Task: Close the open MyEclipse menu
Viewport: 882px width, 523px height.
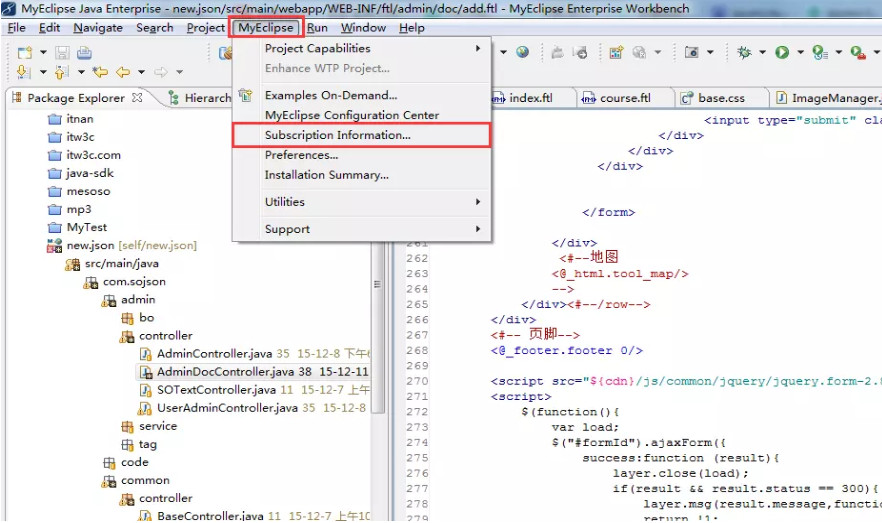Action: tap(266, 28)
